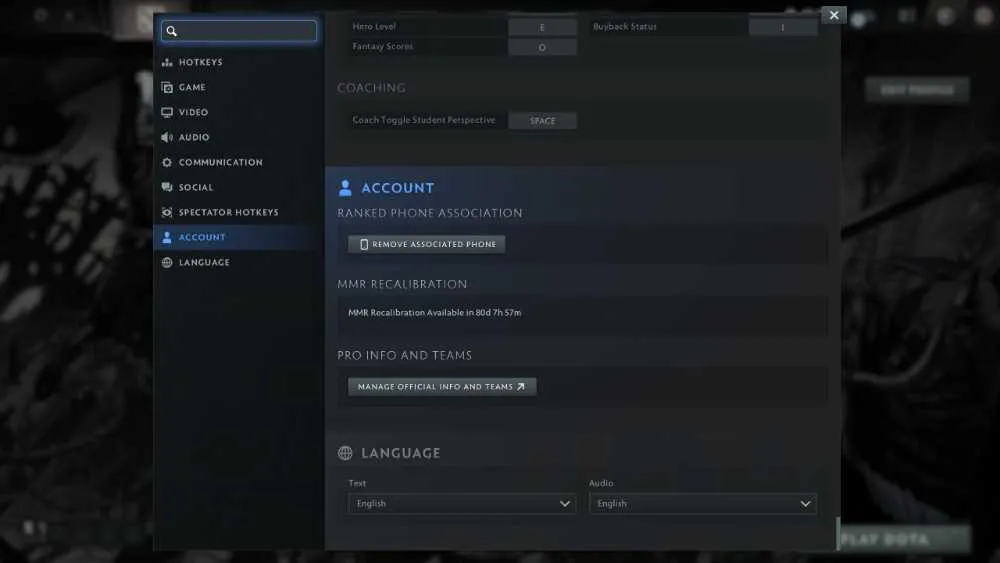Click the Game sidebar icon
This screenshot has width=1000, height=563.
pyautogui.click(x=167, y=87)
